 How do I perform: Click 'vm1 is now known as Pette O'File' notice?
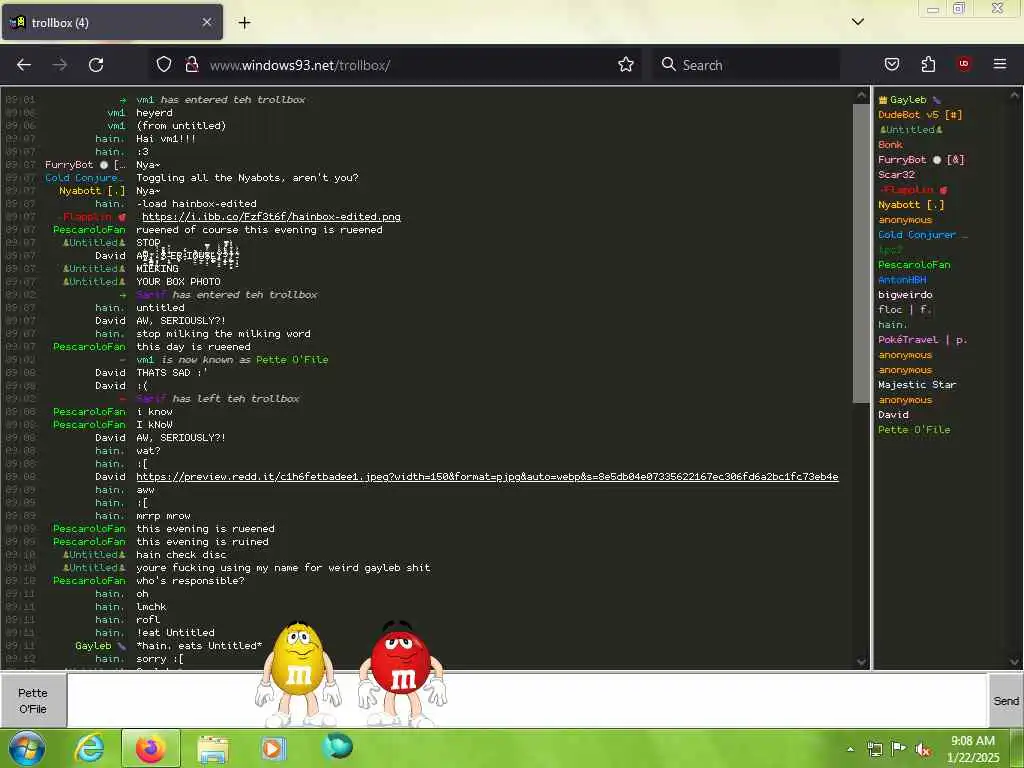[x=232, y=360]
